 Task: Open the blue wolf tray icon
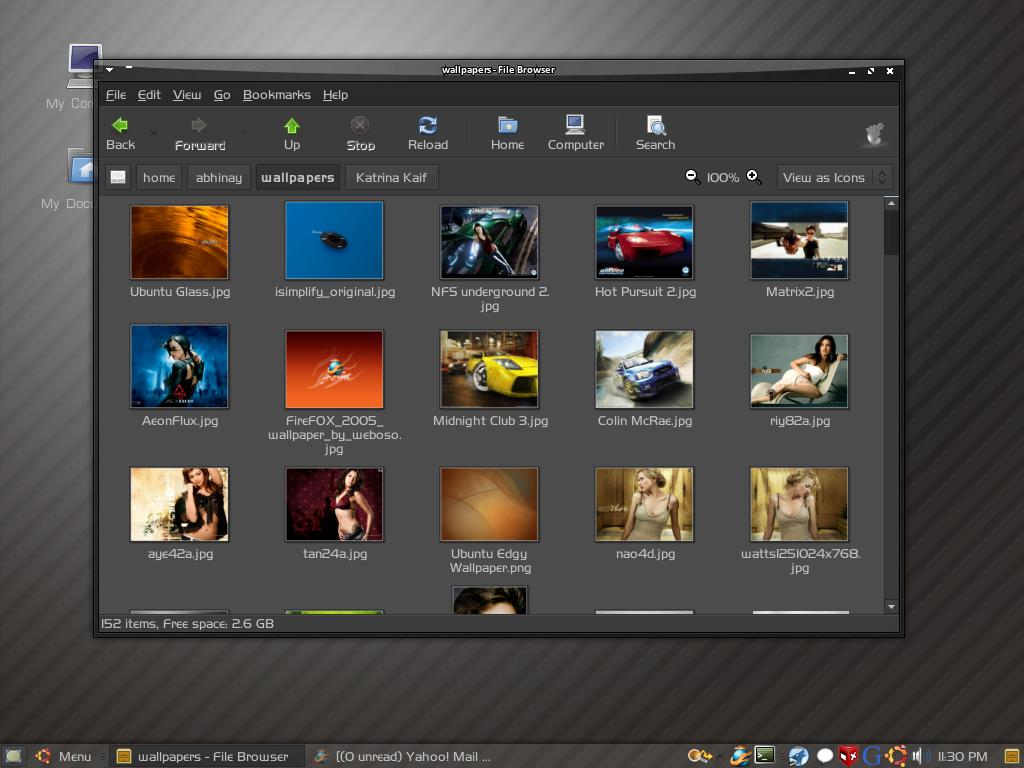[x=798, y=756]
